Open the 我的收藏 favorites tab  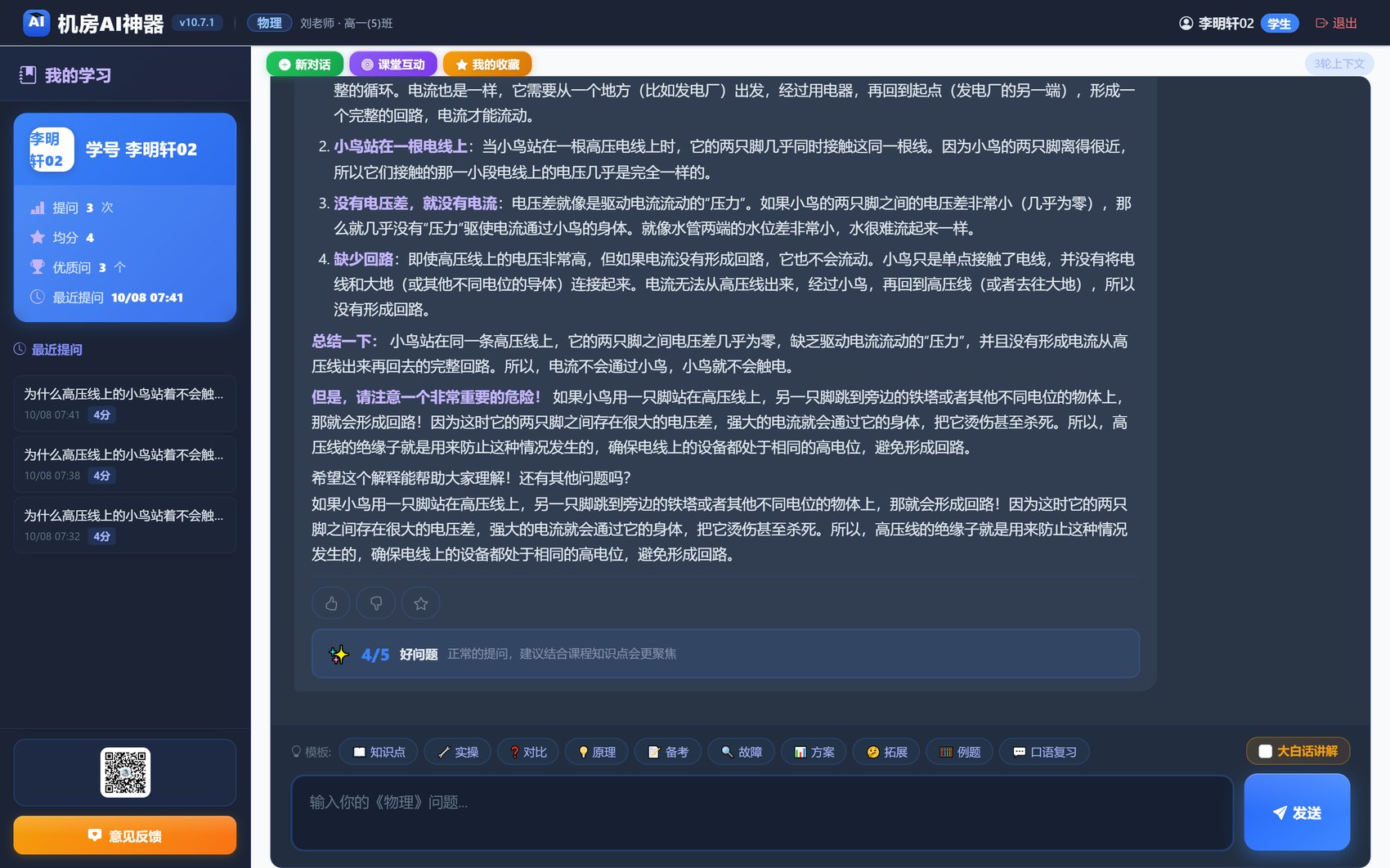487,64
